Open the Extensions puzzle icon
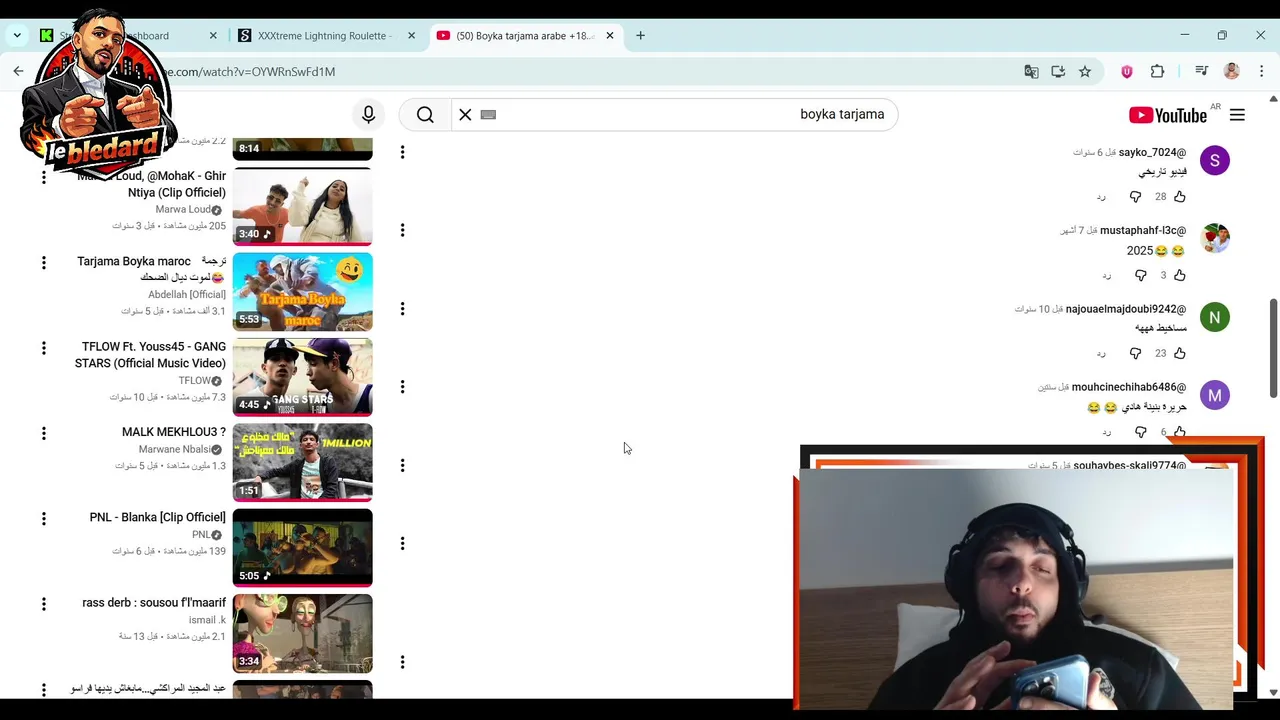Screen dimensions: 1280x720 (1157, 71)
